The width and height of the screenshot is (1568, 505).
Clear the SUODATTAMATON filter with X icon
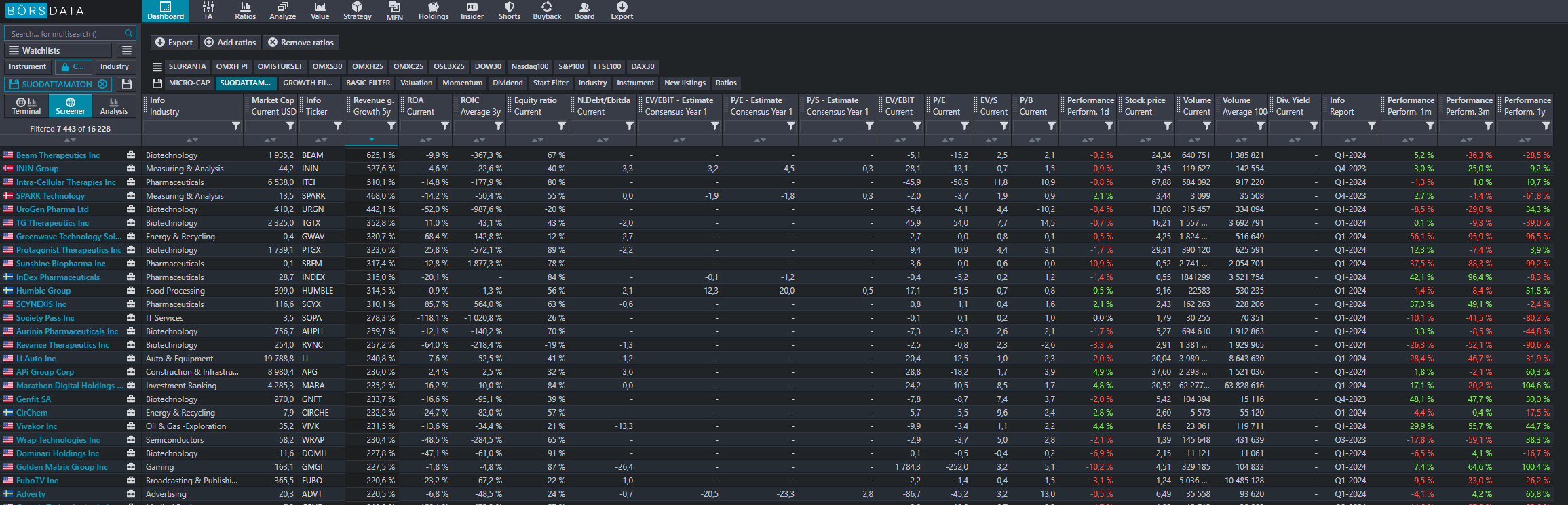coord(102,84)
